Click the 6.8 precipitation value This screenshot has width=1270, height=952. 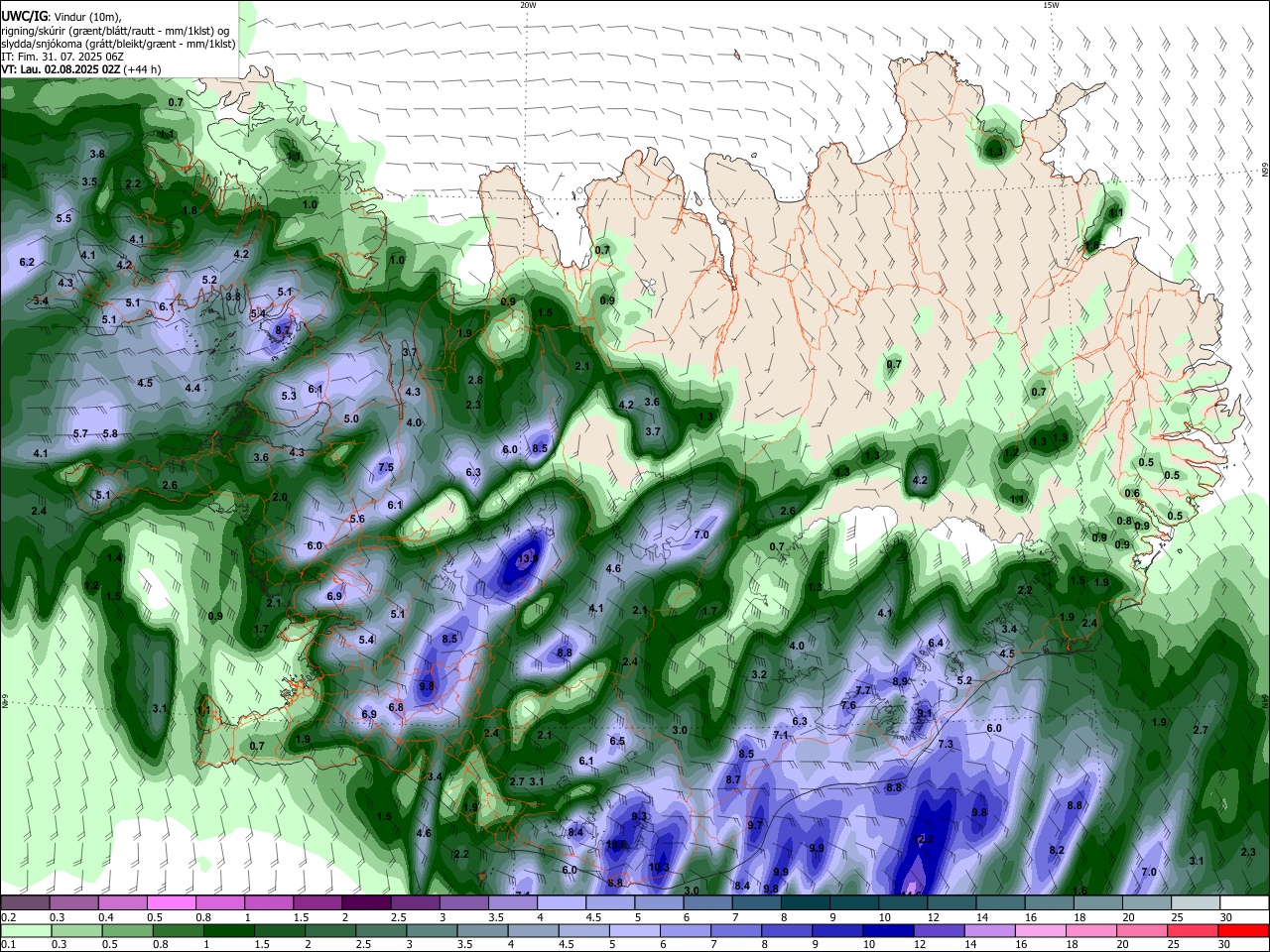click(x=396, y=707)
